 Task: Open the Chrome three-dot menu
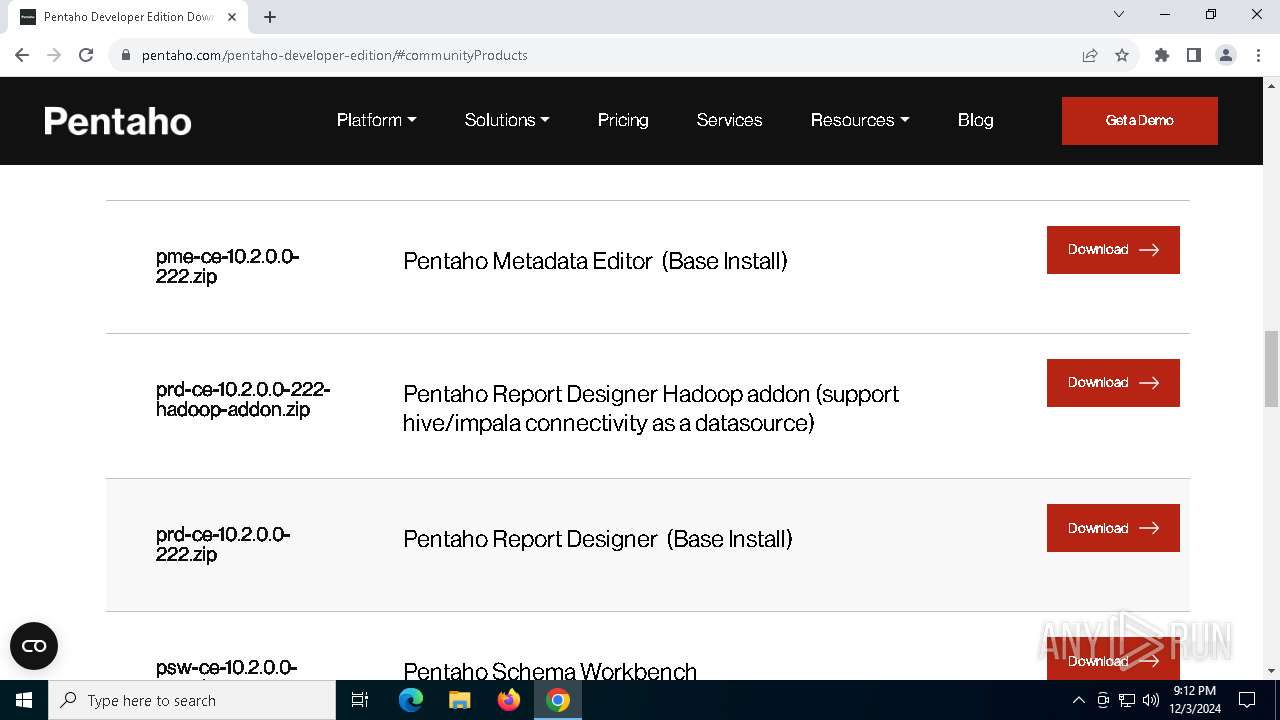1258,55
